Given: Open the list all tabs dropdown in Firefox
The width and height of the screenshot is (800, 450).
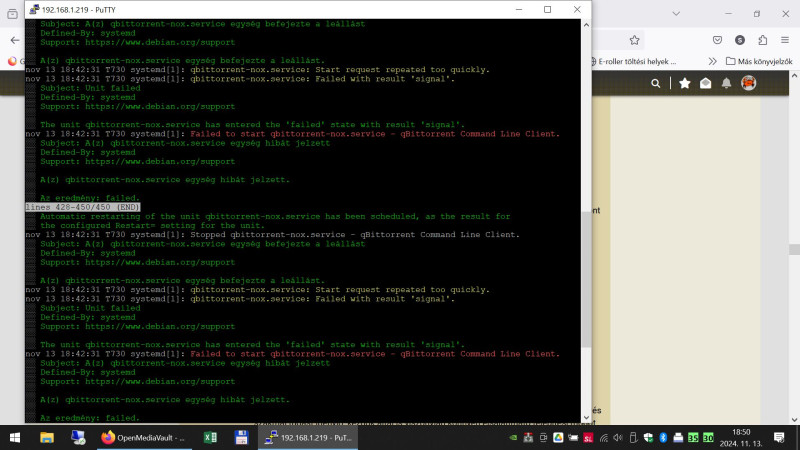Looking at the screenshot, I should coord(676,14).
